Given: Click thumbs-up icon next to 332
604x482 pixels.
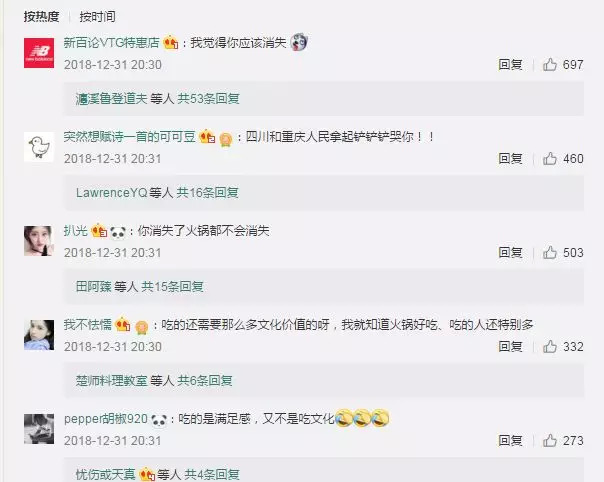Looking at the screenshot, I should (550, 346).
